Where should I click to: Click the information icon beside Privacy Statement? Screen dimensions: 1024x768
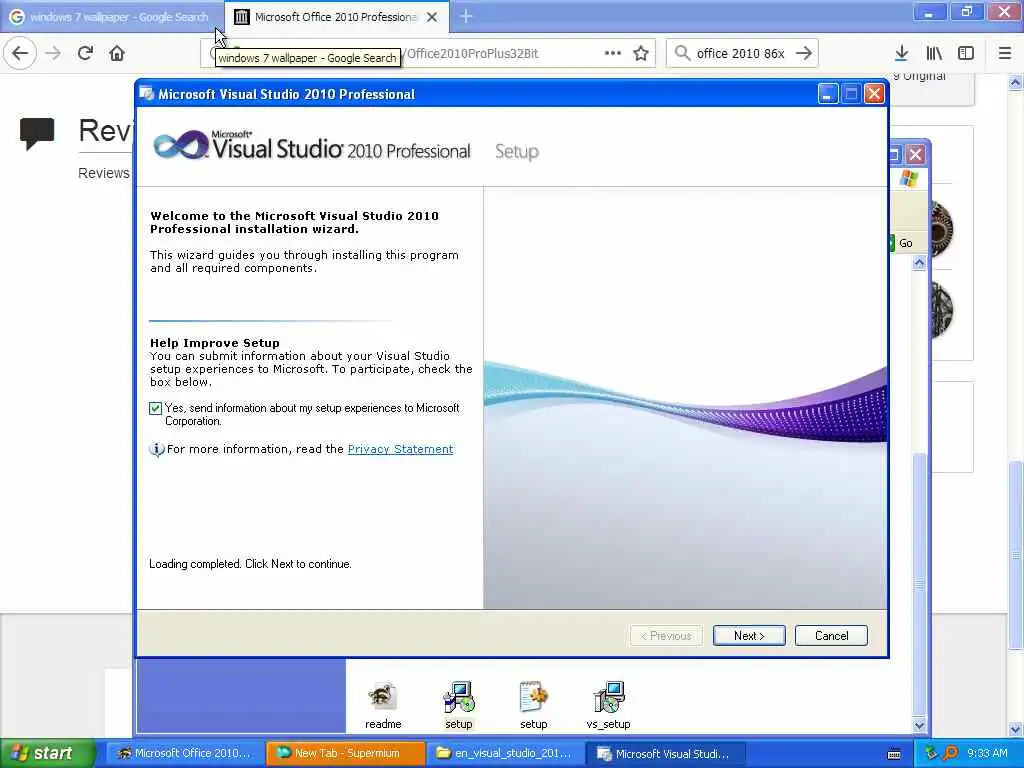point(157,449)
